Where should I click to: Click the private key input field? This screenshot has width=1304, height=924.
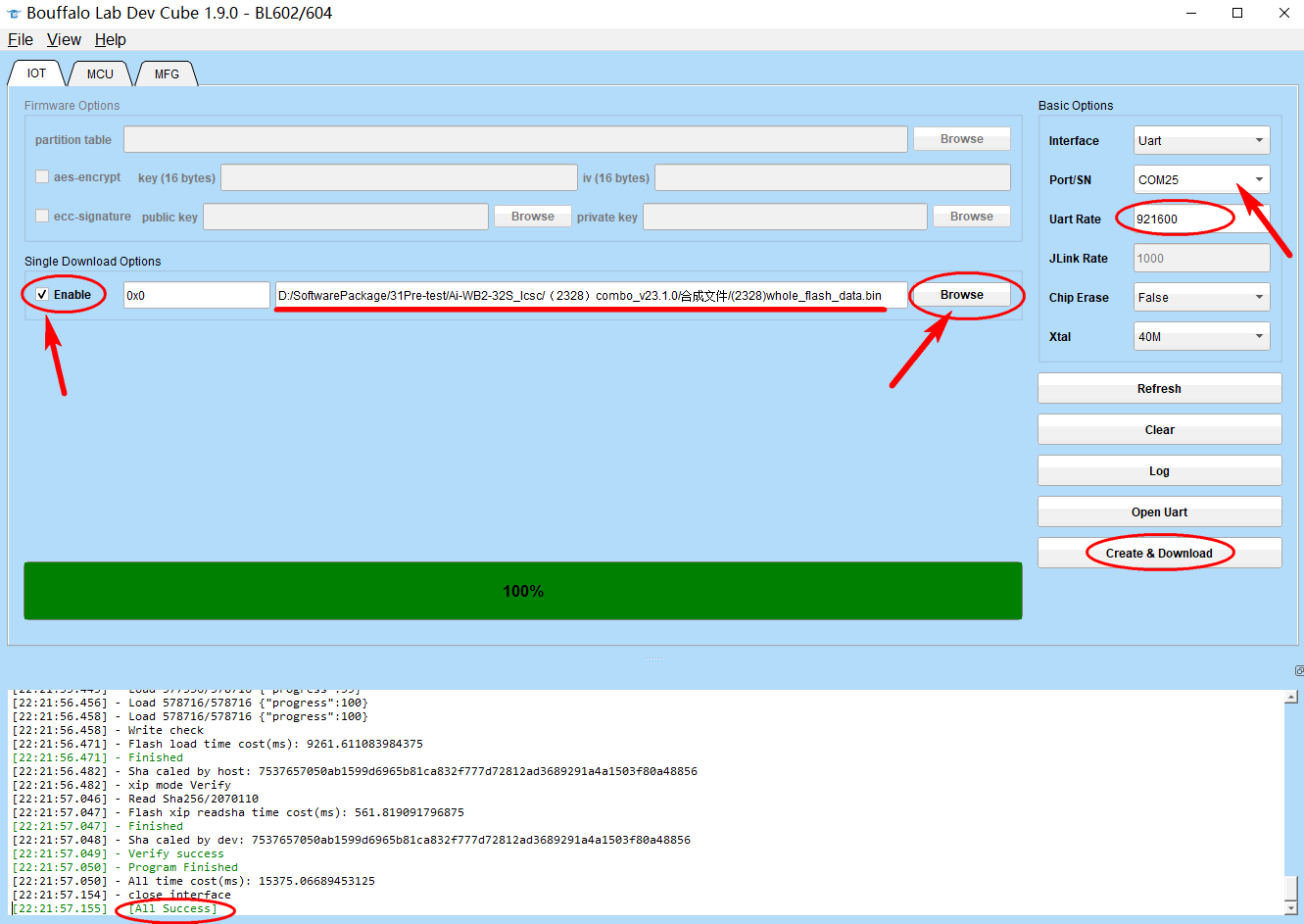785,217
